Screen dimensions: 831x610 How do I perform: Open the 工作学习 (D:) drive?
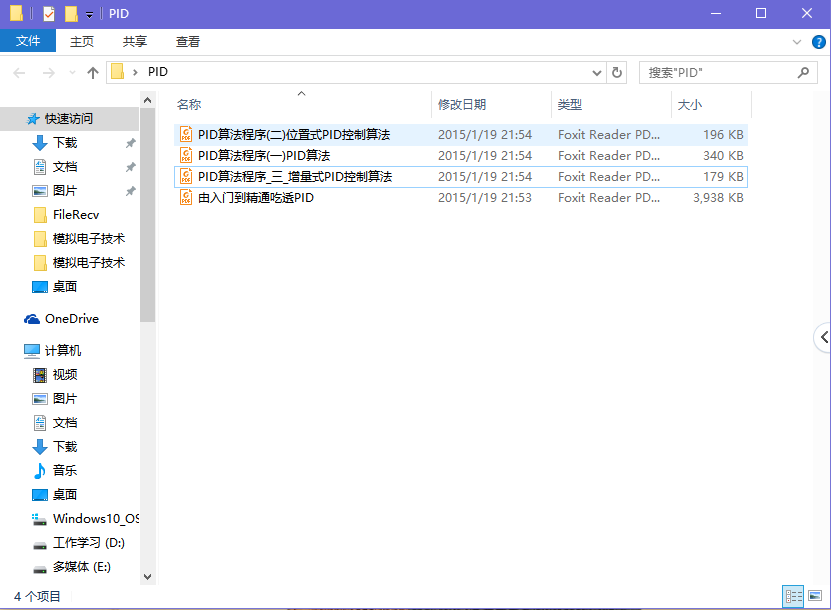[x=89, y=543]
